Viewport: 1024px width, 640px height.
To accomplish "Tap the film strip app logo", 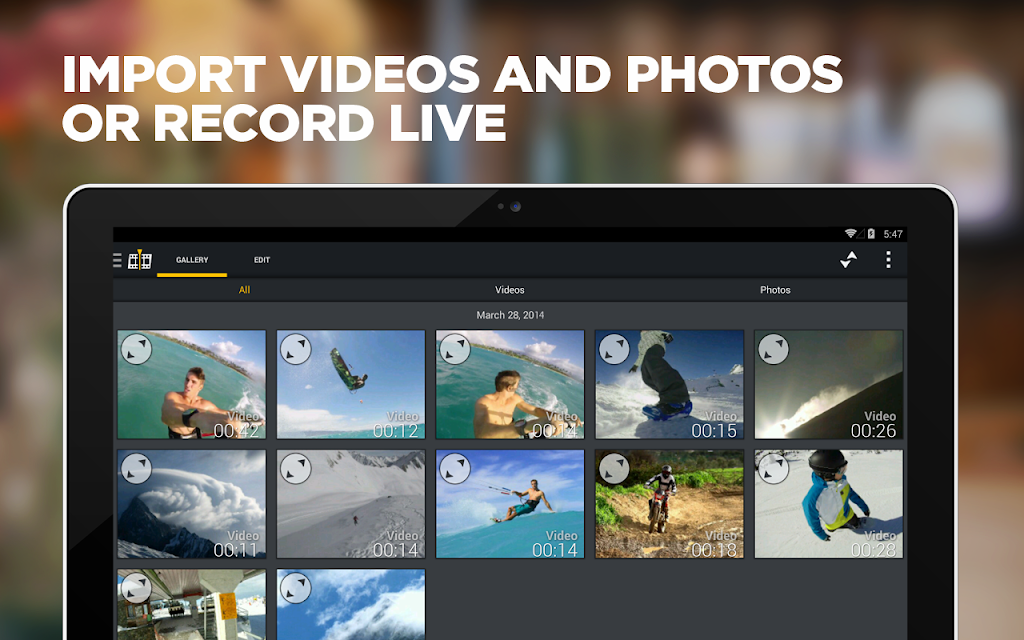I will 140,260.
